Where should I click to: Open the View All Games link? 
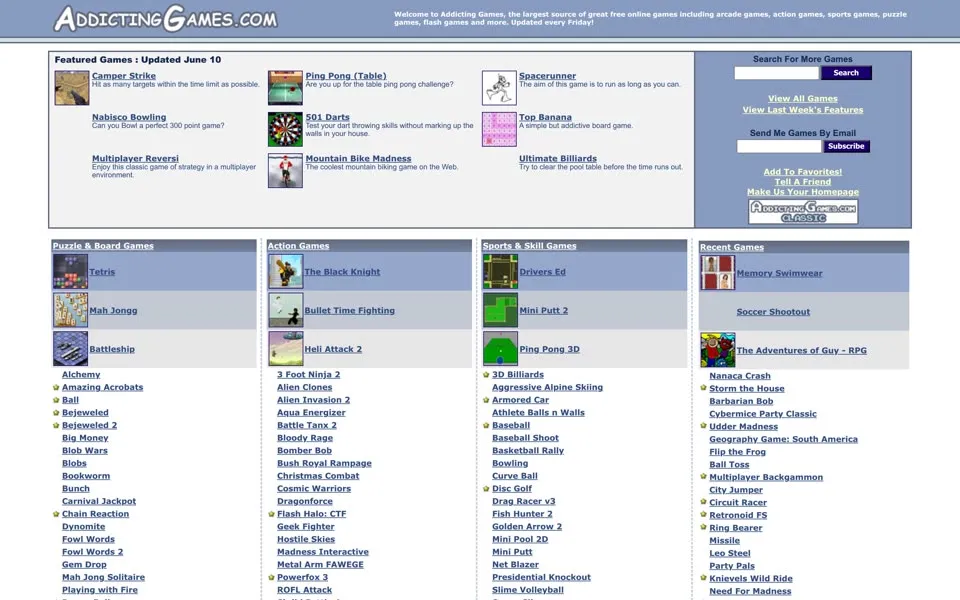pyautogui.click(x=803, y=99)
